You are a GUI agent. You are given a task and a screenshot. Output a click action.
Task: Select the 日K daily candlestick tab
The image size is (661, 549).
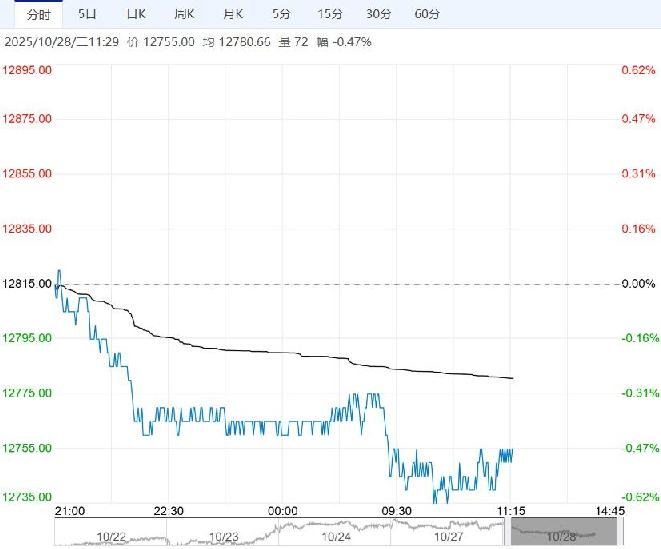tap(135, 14)
